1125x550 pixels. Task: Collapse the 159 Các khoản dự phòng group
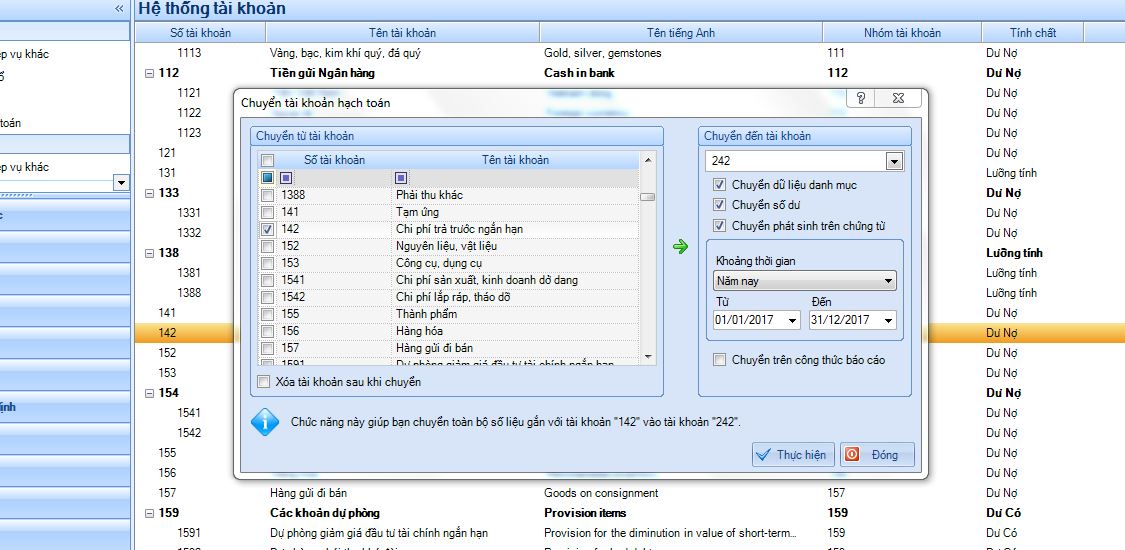pos(150,513)
